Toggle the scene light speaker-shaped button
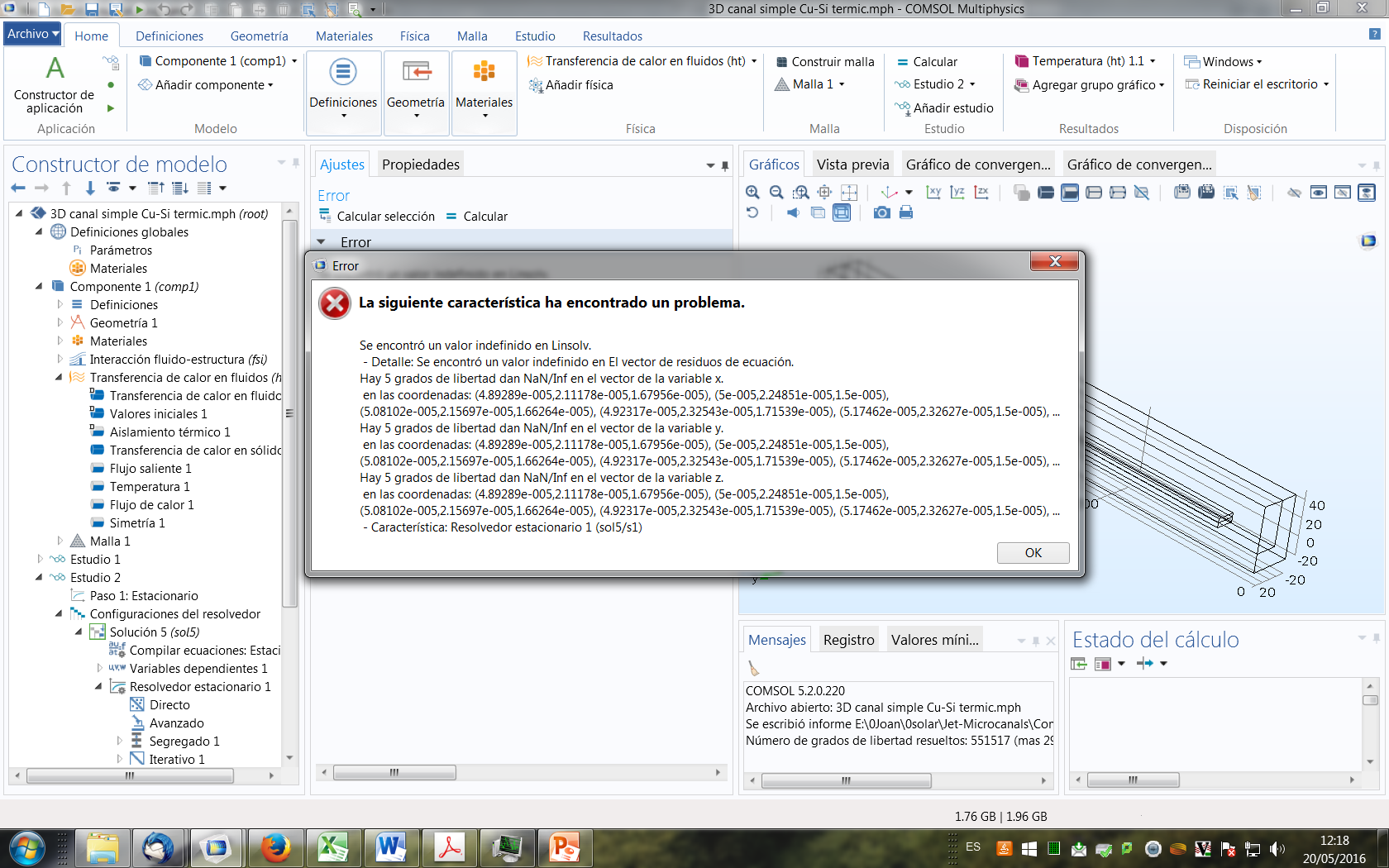 click(793, 213)
